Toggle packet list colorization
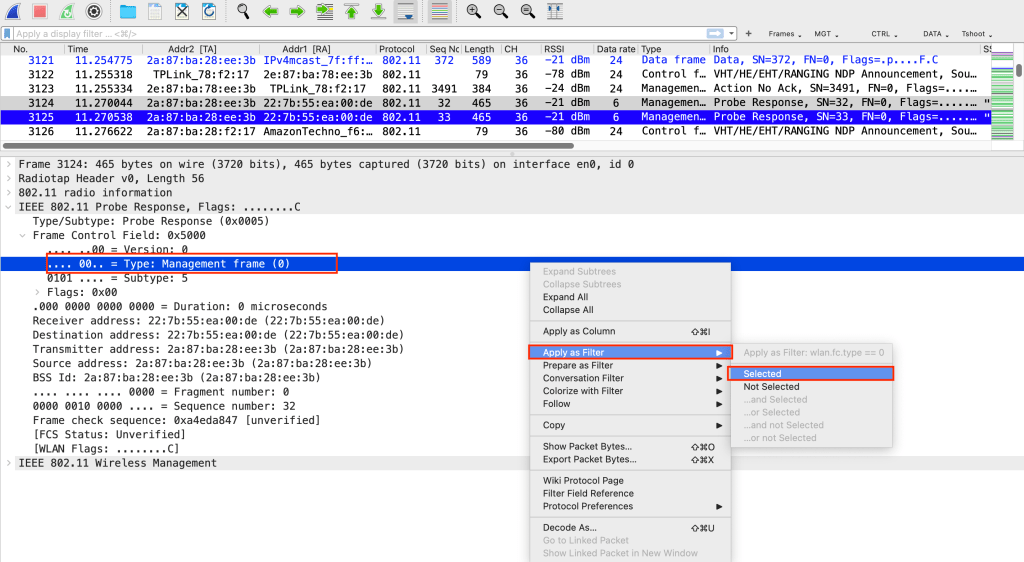 pyautogui.click(x=438, y=12)
